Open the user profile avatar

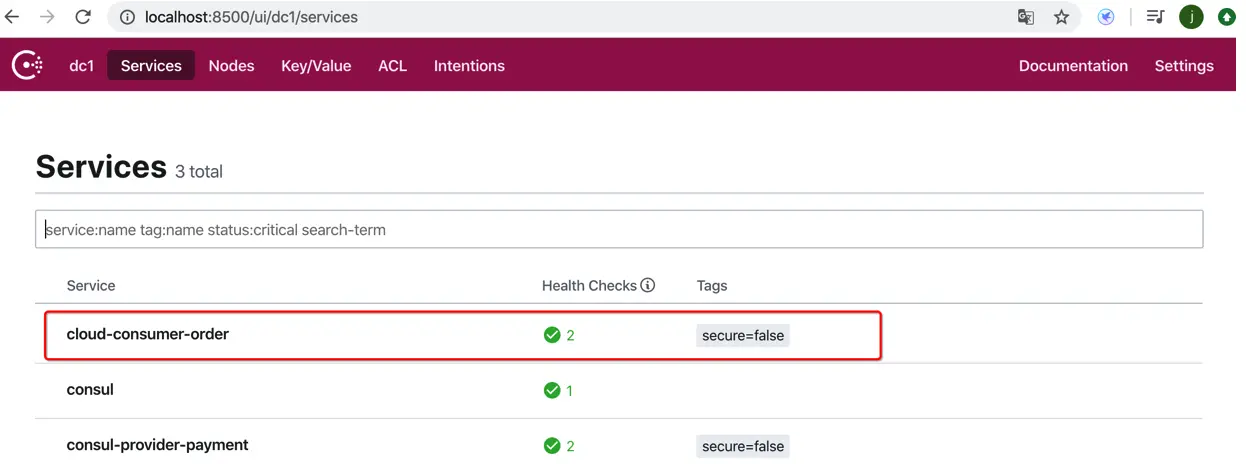1191,17
